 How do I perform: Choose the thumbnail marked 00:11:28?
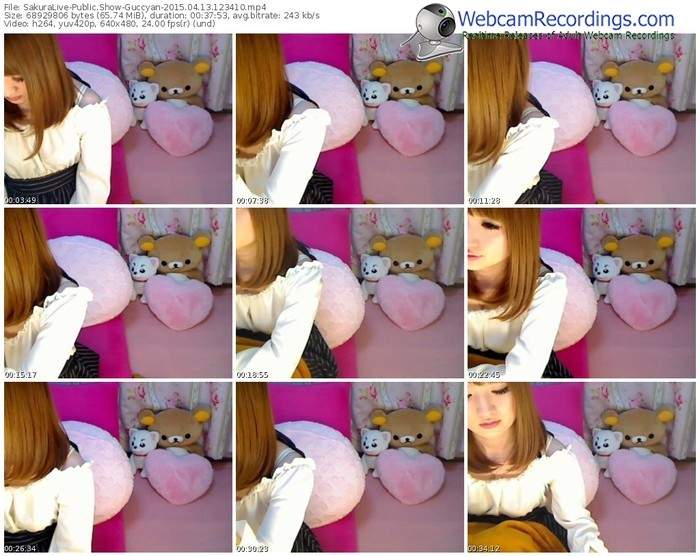point(580,119)
